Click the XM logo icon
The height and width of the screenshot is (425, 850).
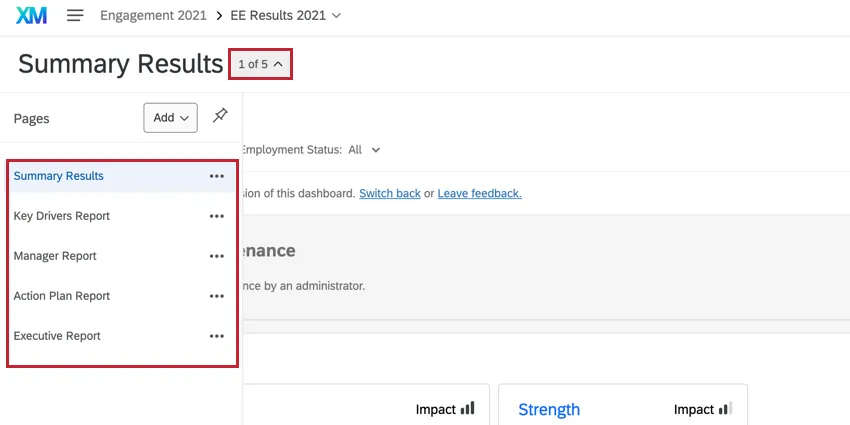point(32,16)
